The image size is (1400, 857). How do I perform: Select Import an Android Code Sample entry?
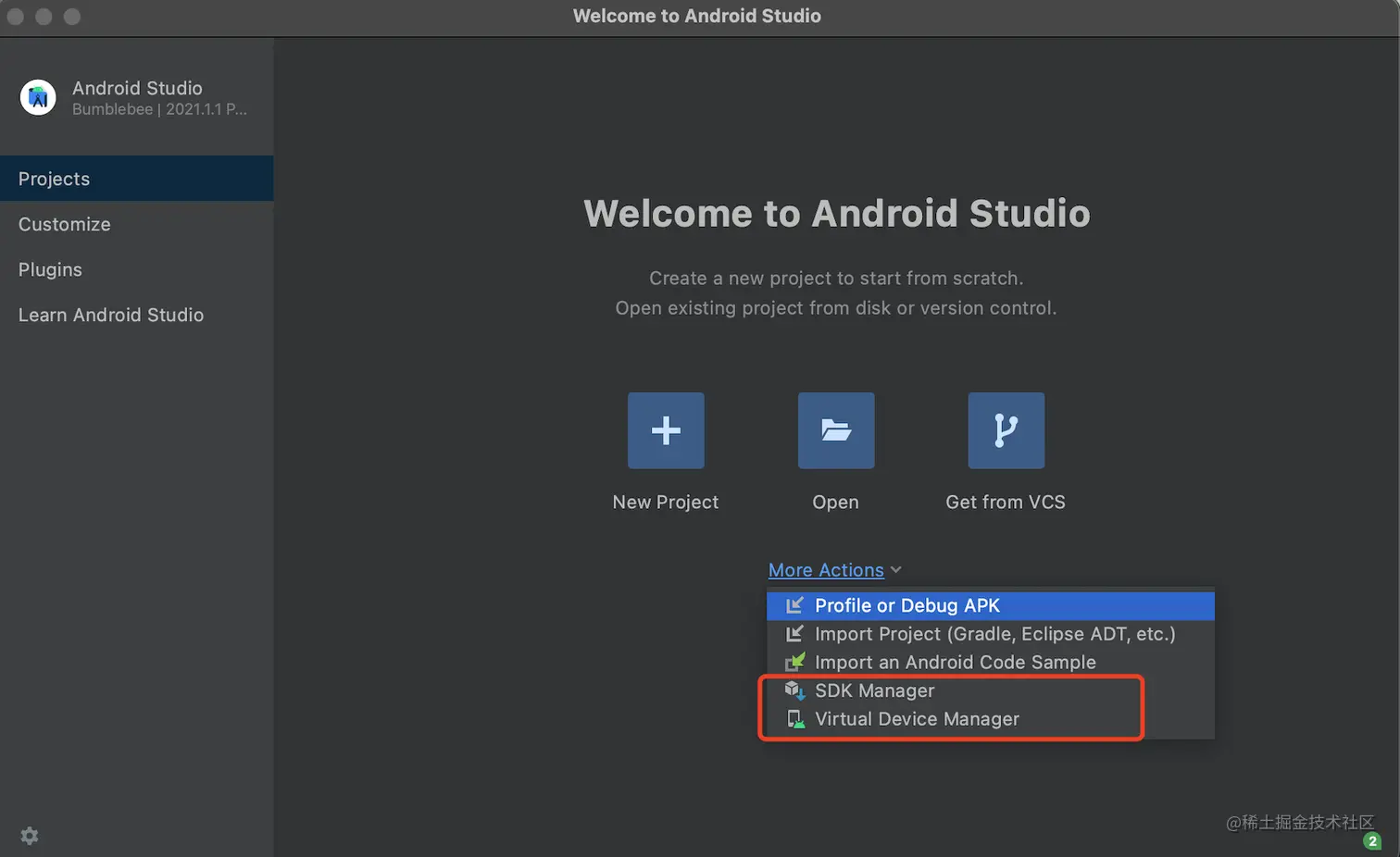(991, 663)
